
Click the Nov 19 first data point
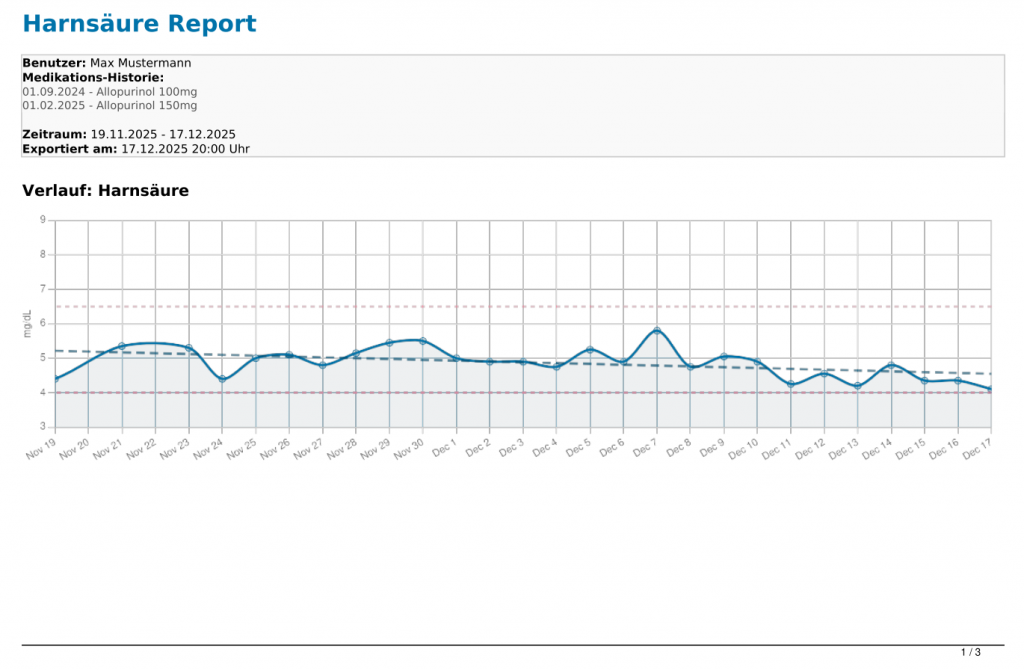(56, 379)
